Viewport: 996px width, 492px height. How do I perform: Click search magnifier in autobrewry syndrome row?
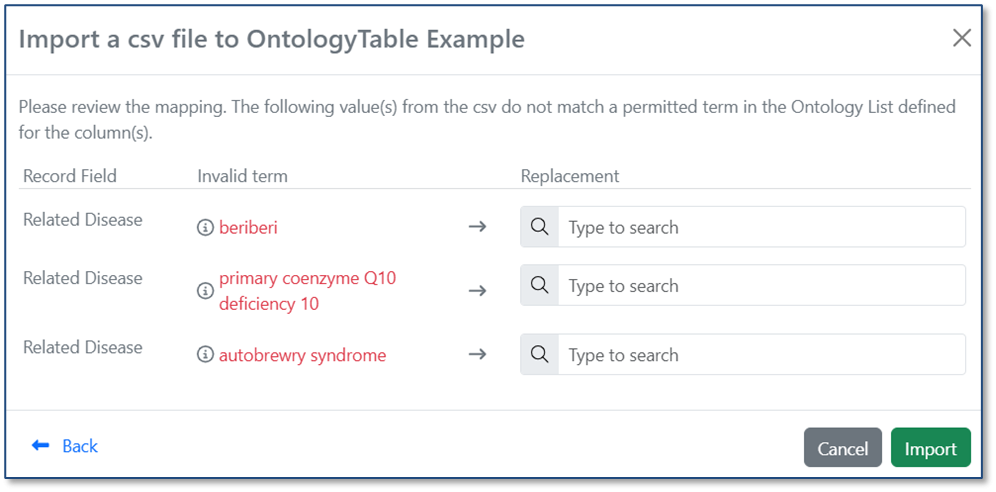pyautogui.click(x=540, y=354)
